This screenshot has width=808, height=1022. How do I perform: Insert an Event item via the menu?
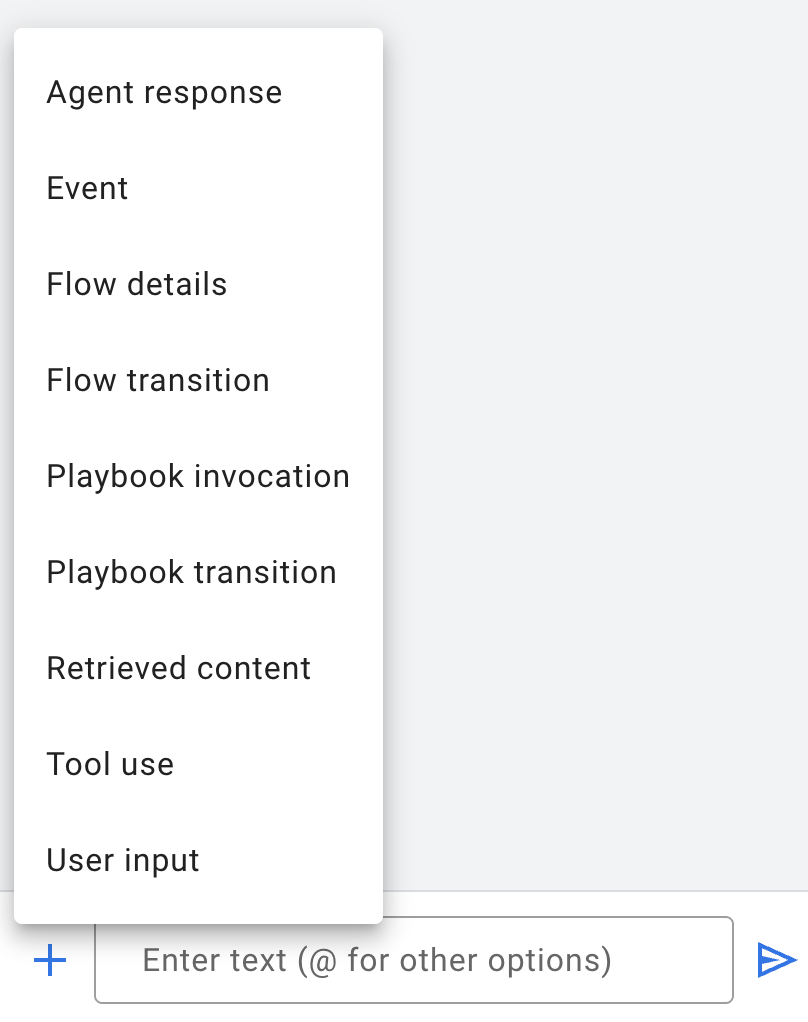[88, 189]
